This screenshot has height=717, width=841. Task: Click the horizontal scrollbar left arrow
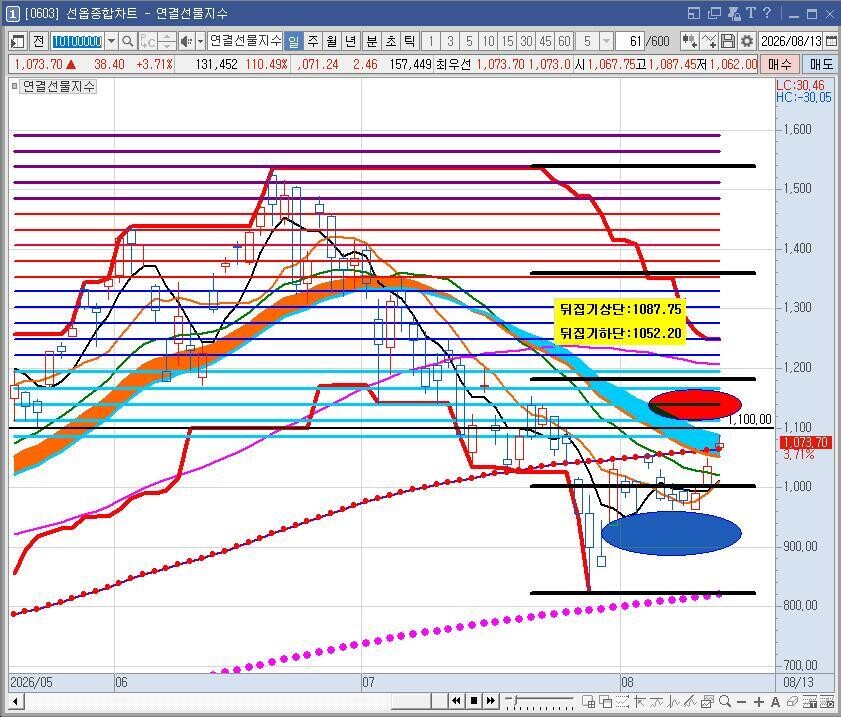tap(16, 701)
